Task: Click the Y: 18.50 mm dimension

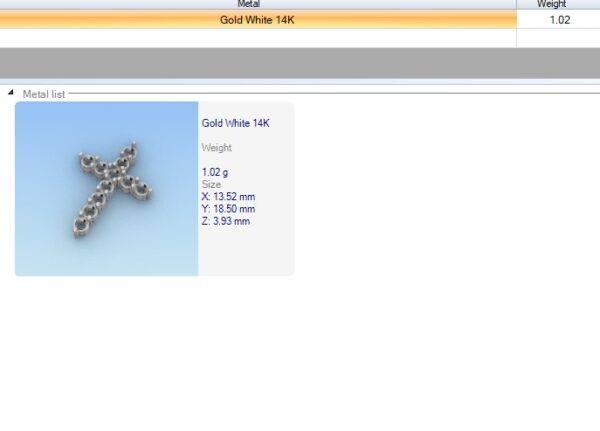Action: point(228,209)
